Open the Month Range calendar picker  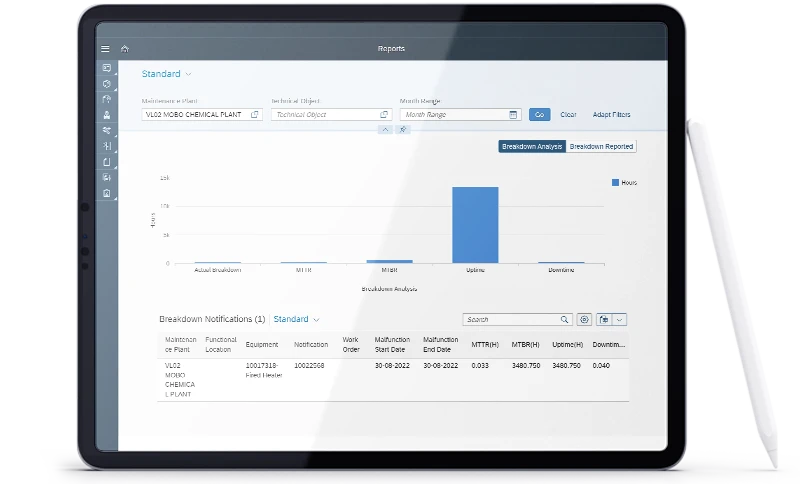tap(513, 115)
